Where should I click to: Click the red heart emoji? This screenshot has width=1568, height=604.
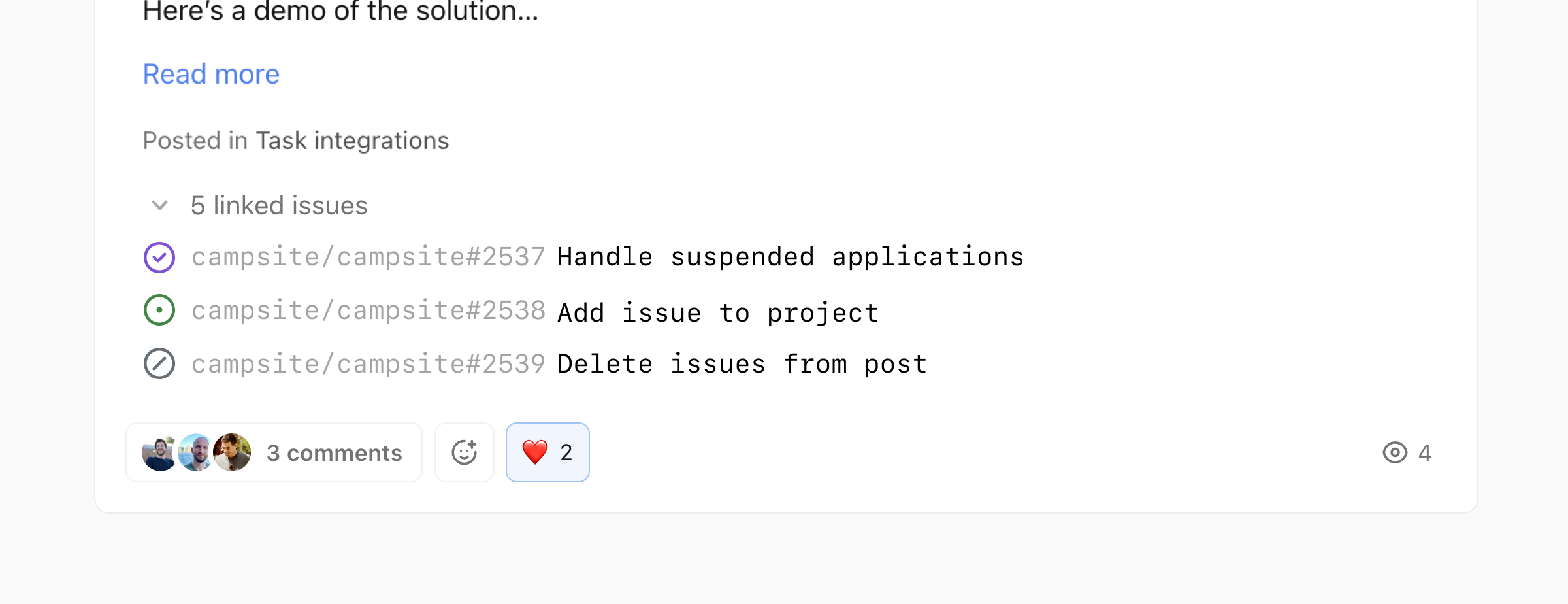click(x=535, y=452)
